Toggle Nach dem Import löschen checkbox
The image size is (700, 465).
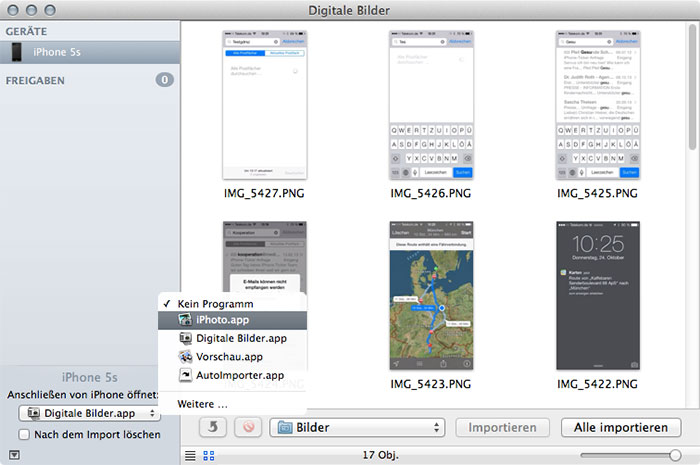[x=24, y=434]
